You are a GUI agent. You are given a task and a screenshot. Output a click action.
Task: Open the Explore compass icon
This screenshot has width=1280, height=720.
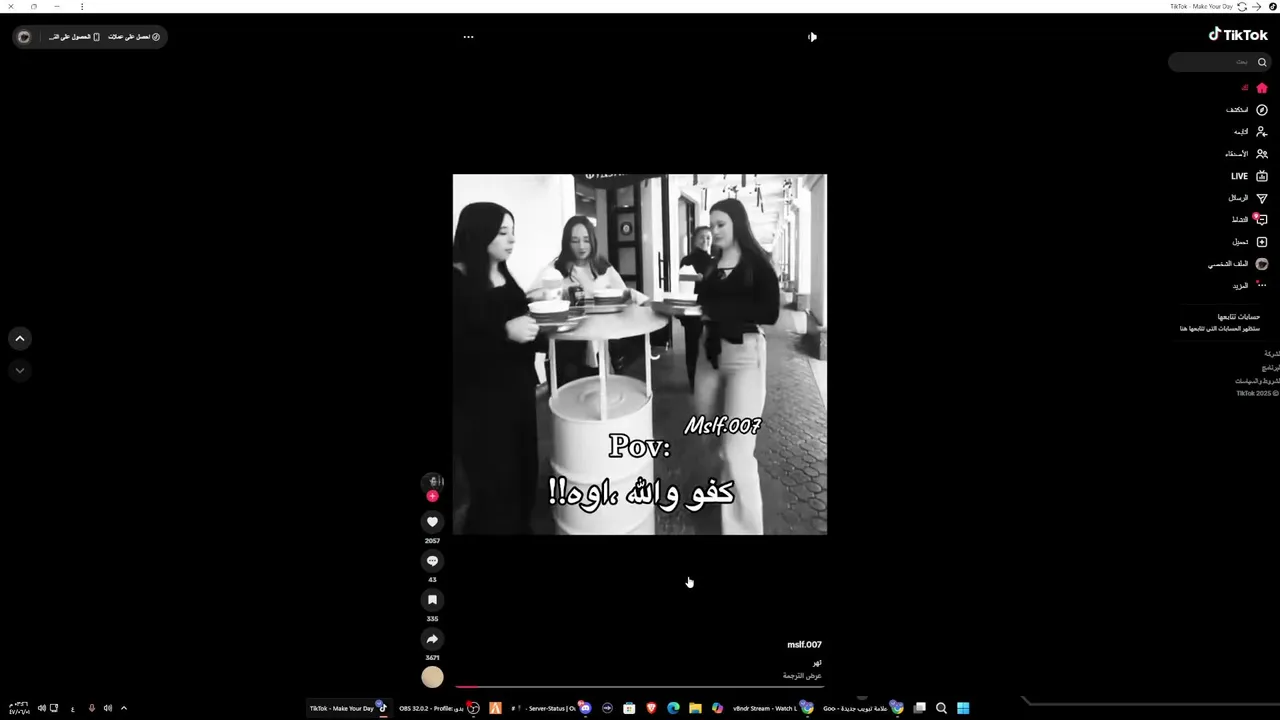click(1262, 110)
